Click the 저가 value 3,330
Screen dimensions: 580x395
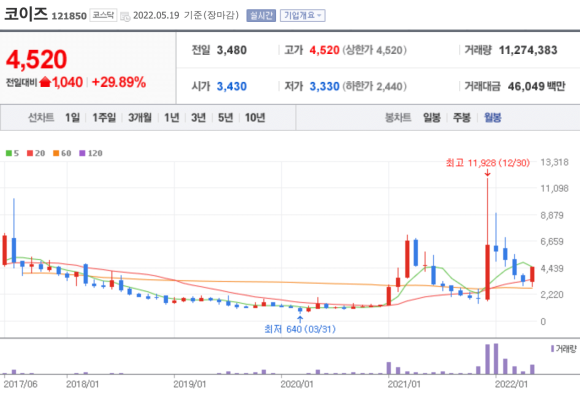324,86
